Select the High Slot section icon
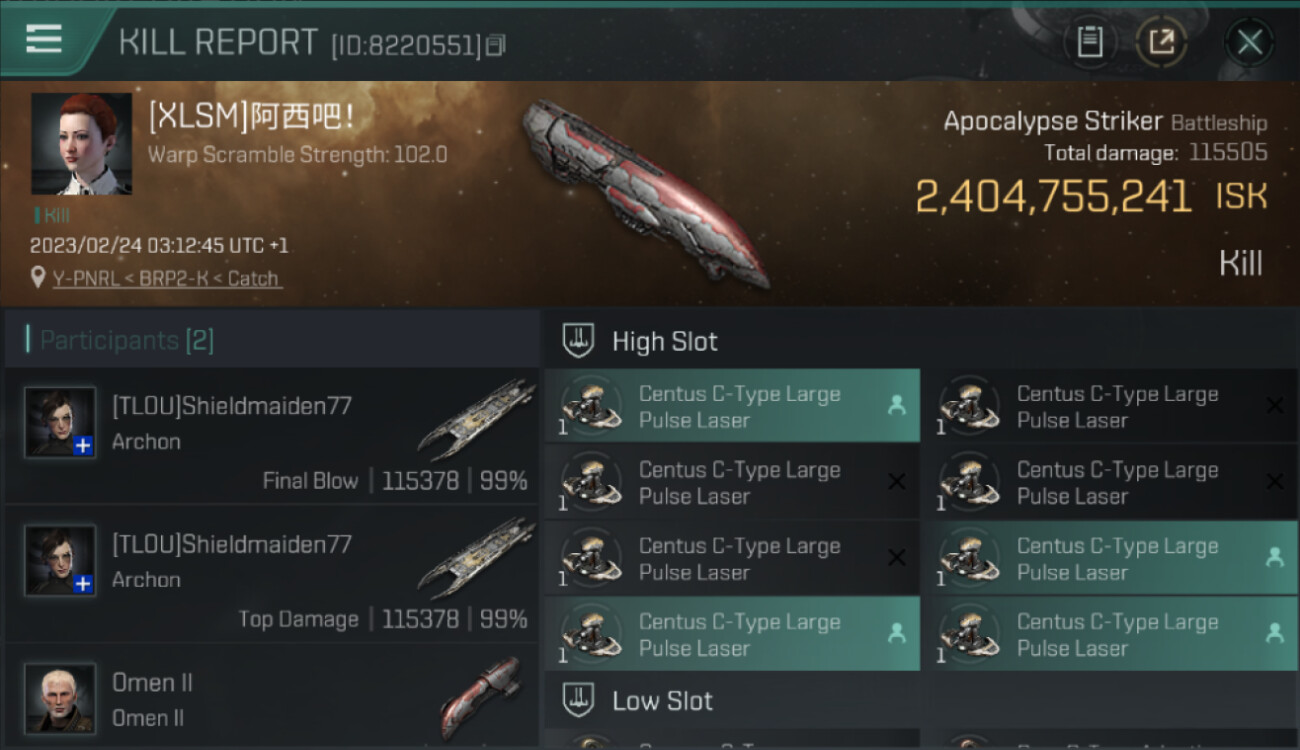 pos(579,341)
